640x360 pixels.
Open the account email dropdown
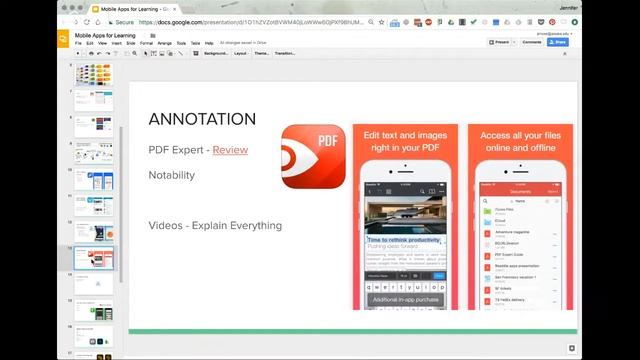[x=554, y=33]
